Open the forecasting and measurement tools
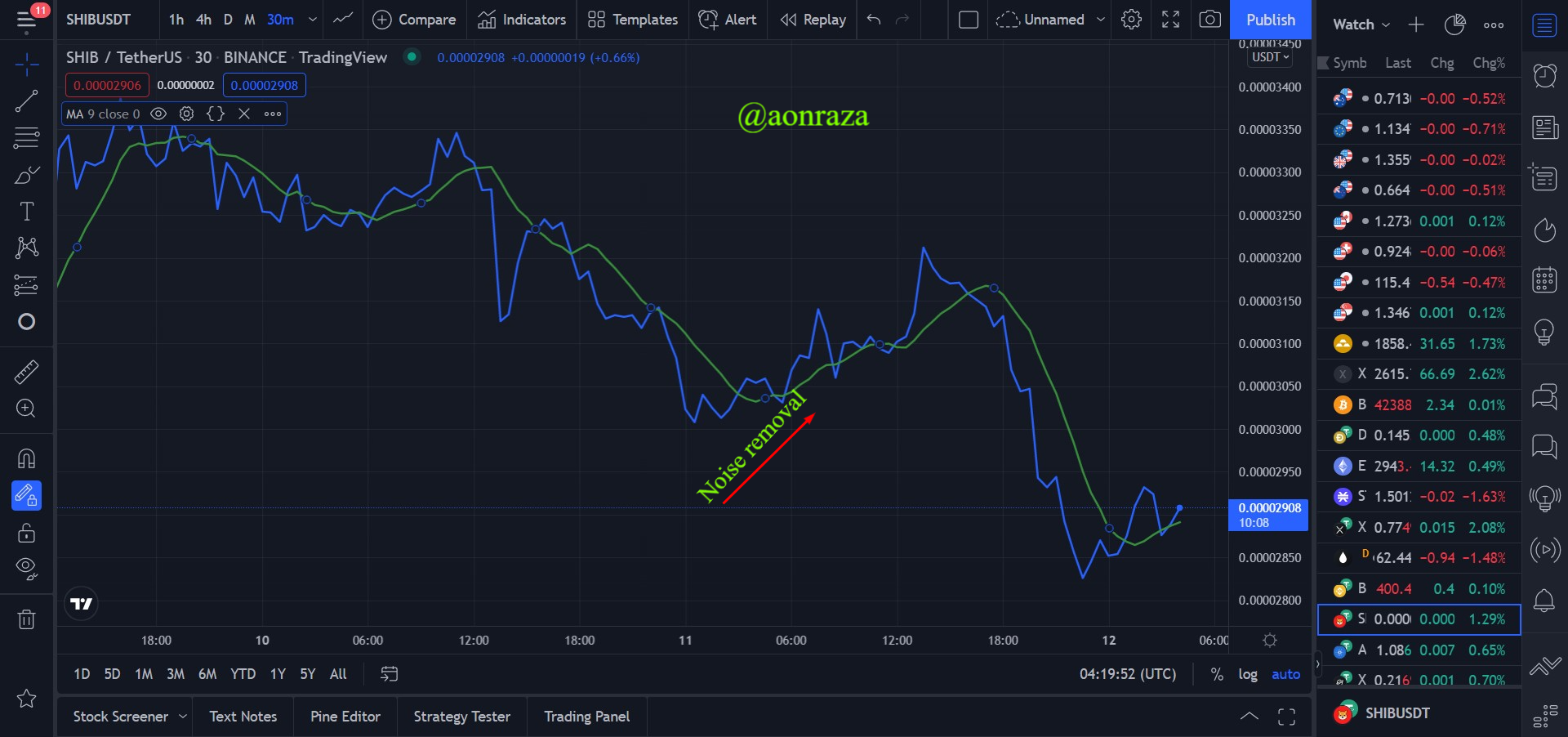 click(x=26, y=284)
